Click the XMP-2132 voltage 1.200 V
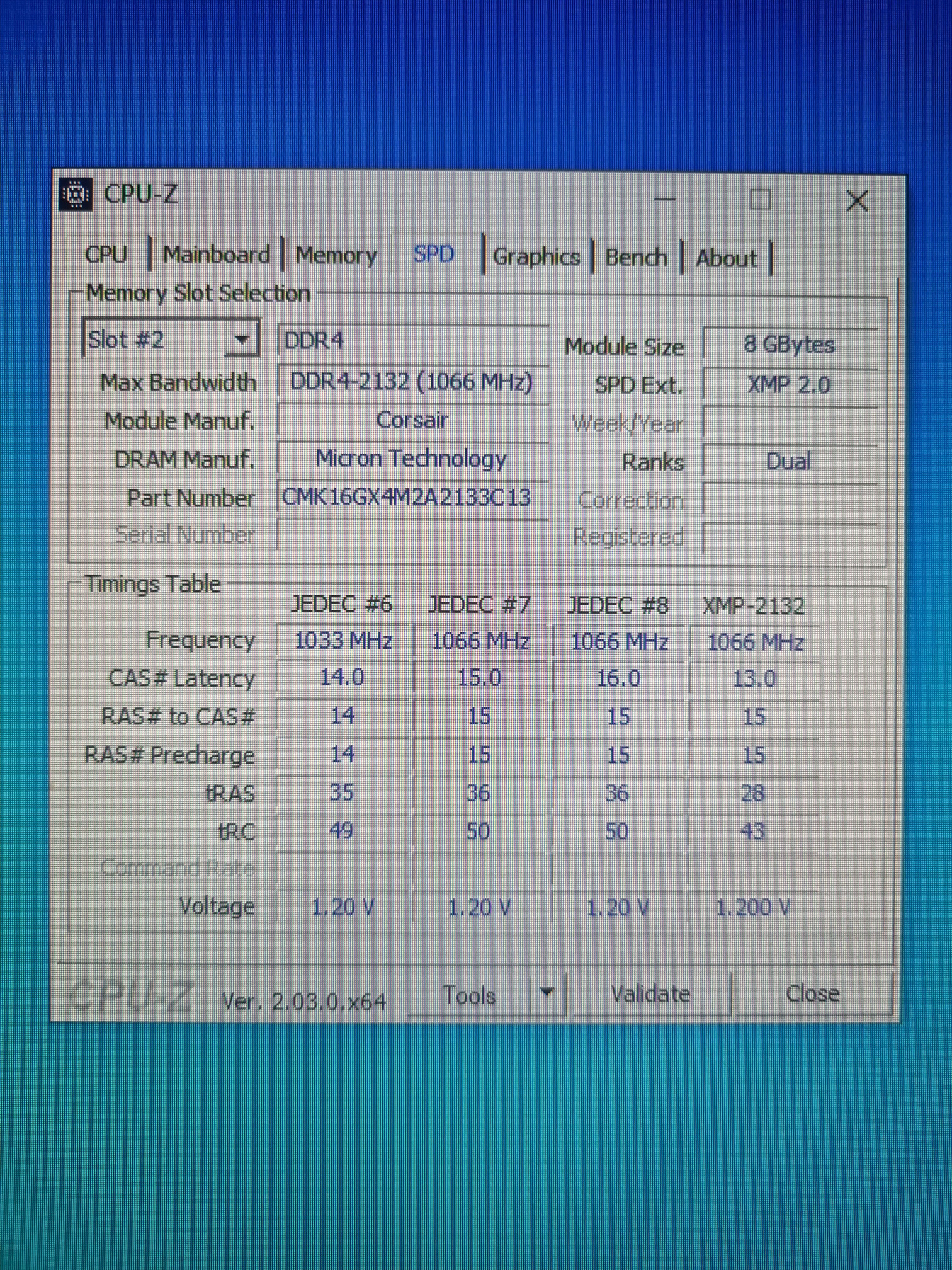Screen dimensions: 952x1270 pyautogui.click(x=754, y=907)
